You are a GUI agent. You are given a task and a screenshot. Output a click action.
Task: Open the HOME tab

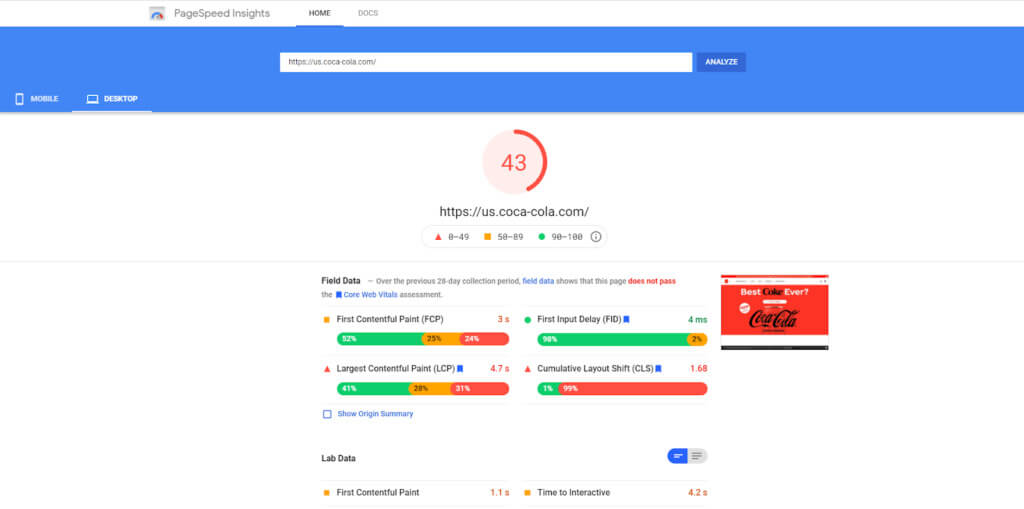pos(320,13)
